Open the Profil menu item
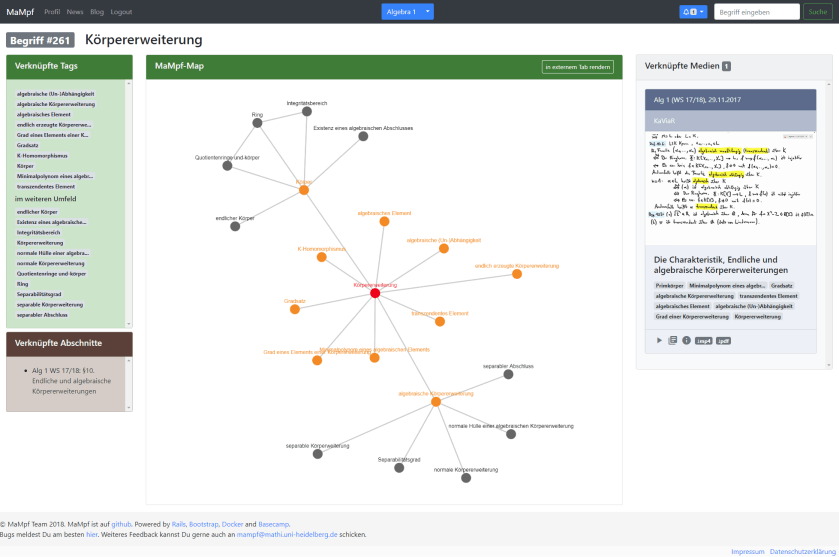 pos(52,12)
